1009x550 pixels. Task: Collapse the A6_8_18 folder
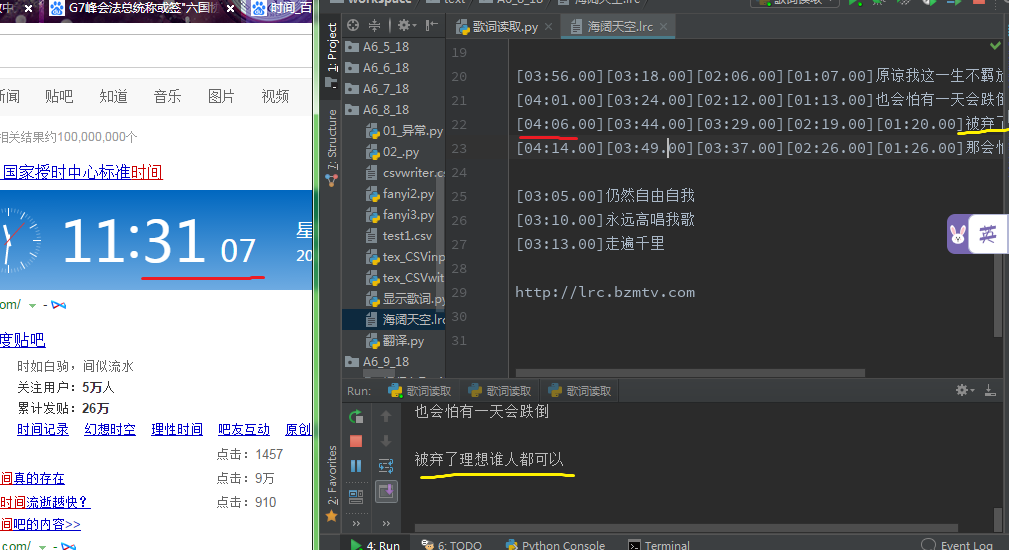pyautogui.click(x=377, y=109)
